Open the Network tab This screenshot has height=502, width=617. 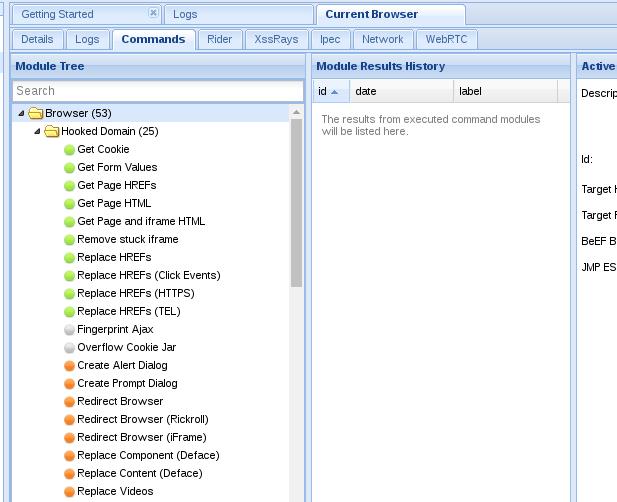point(382,40)
